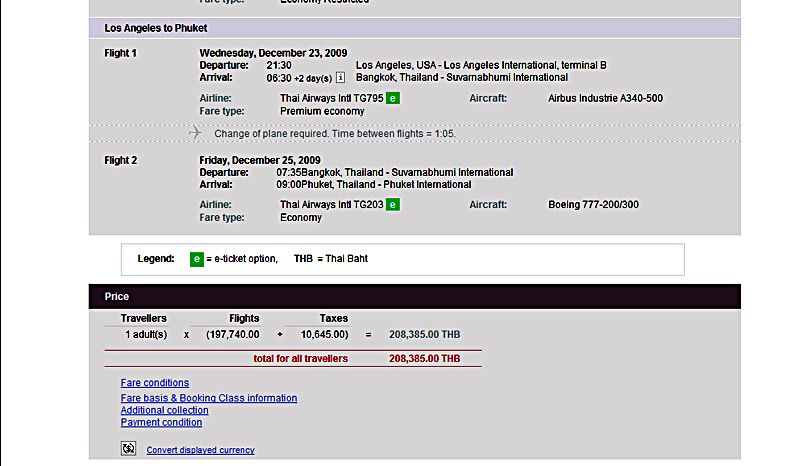The width and height of the screenshot is (800, 466).
Task: Click the total for all travellers label
Action: 301,358
